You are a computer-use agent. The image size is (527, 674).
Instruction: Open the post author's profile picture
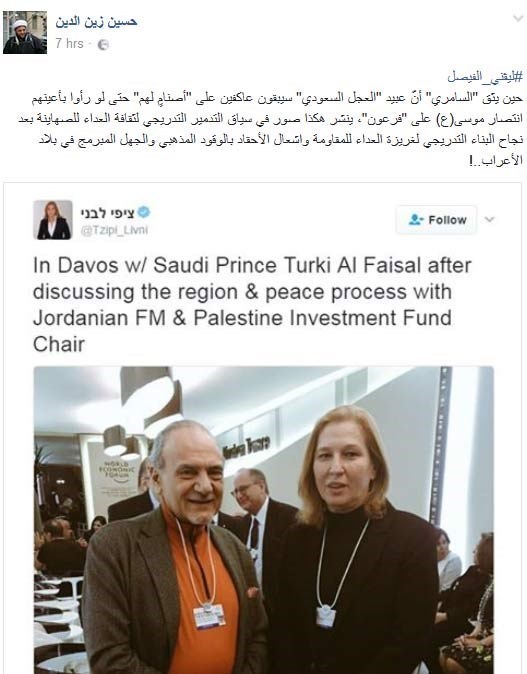[x=25, y=33]
